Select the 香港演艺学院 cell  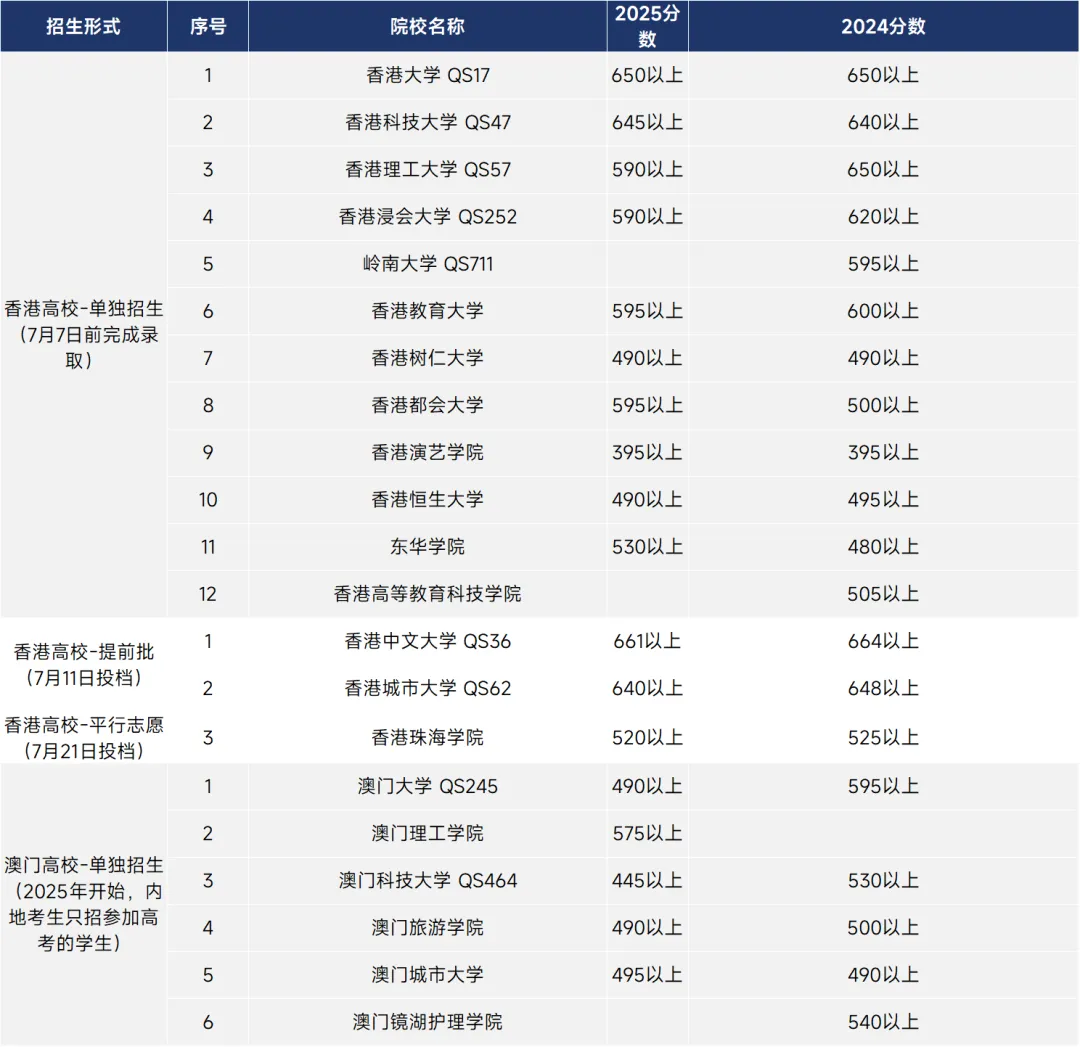[428, 453]
